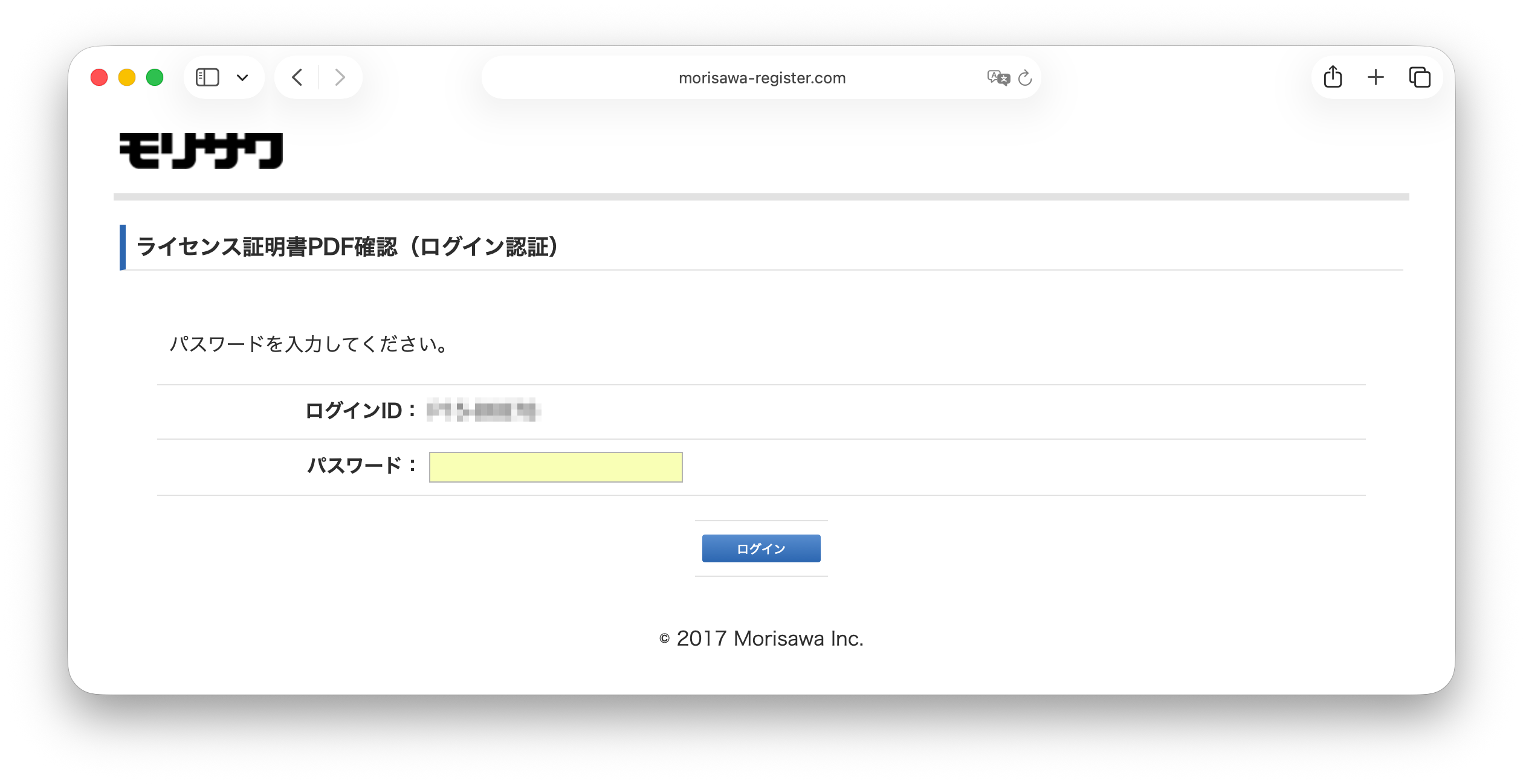Click the Share icon in the toolbar
This screenshot has height=784, width=1523.
[1333, 77]
